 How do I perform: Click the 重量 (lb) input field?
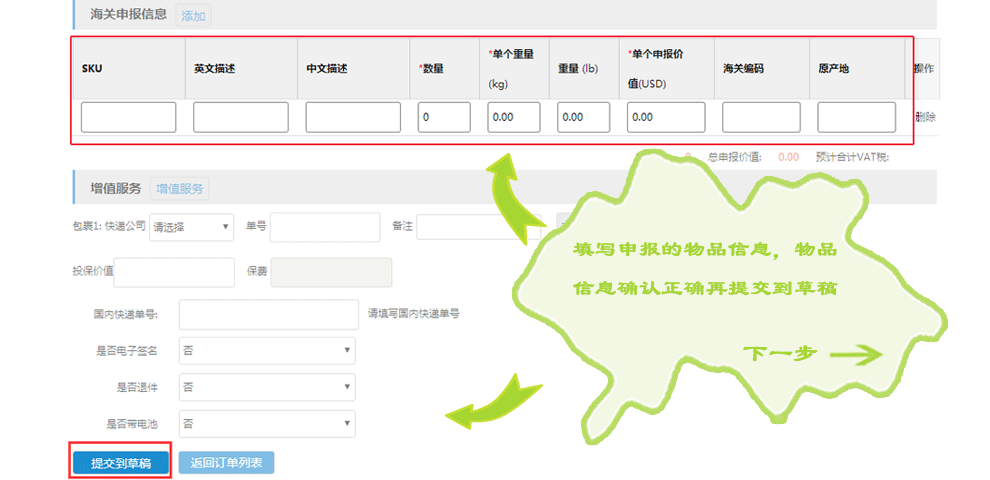point(583,117)
